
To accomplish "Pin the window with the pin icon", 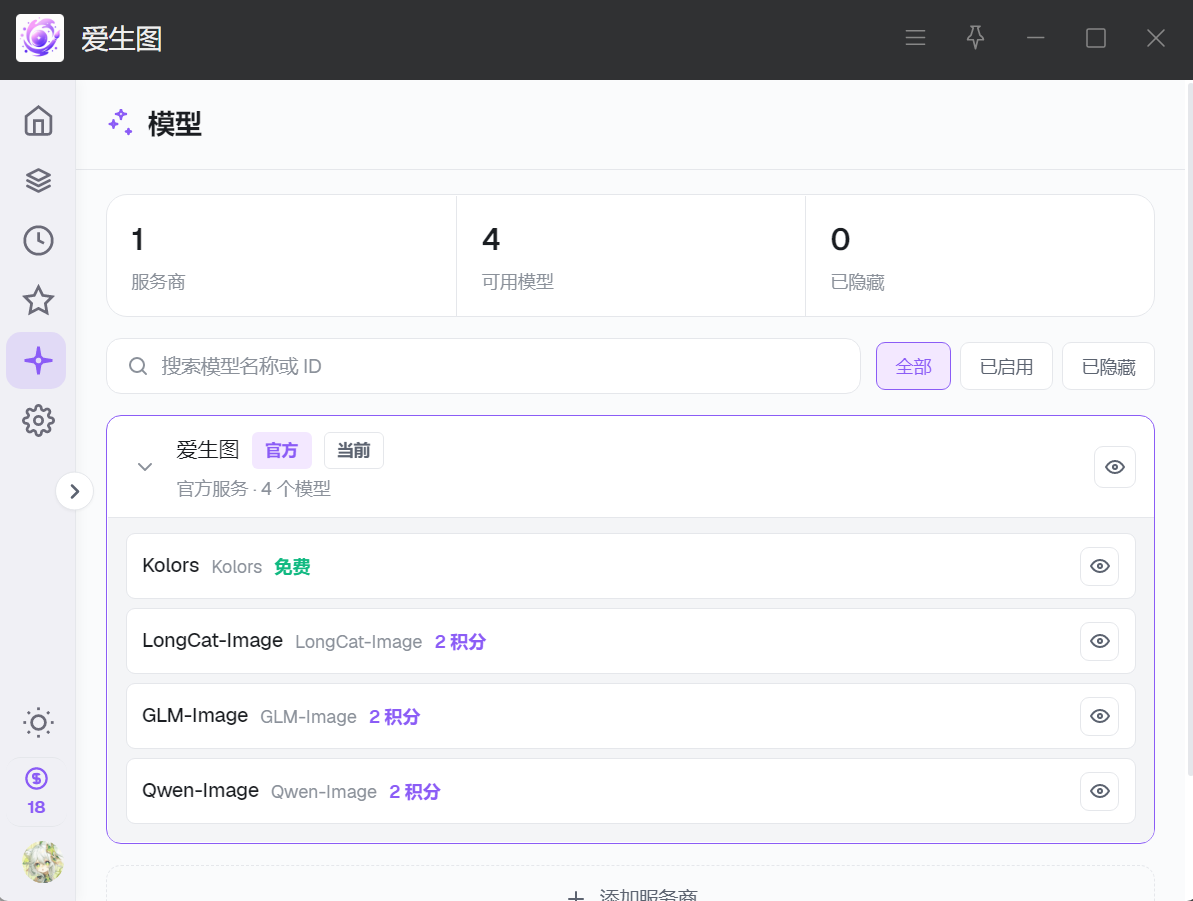I will click(975, 38).
